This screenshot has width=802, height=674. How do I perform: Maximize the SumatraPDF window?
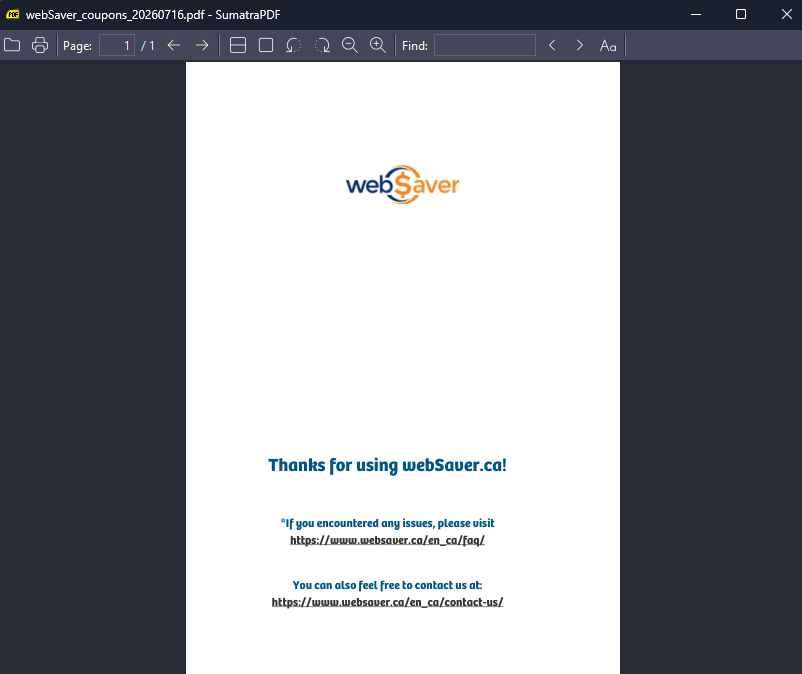(x=741, y=14)
